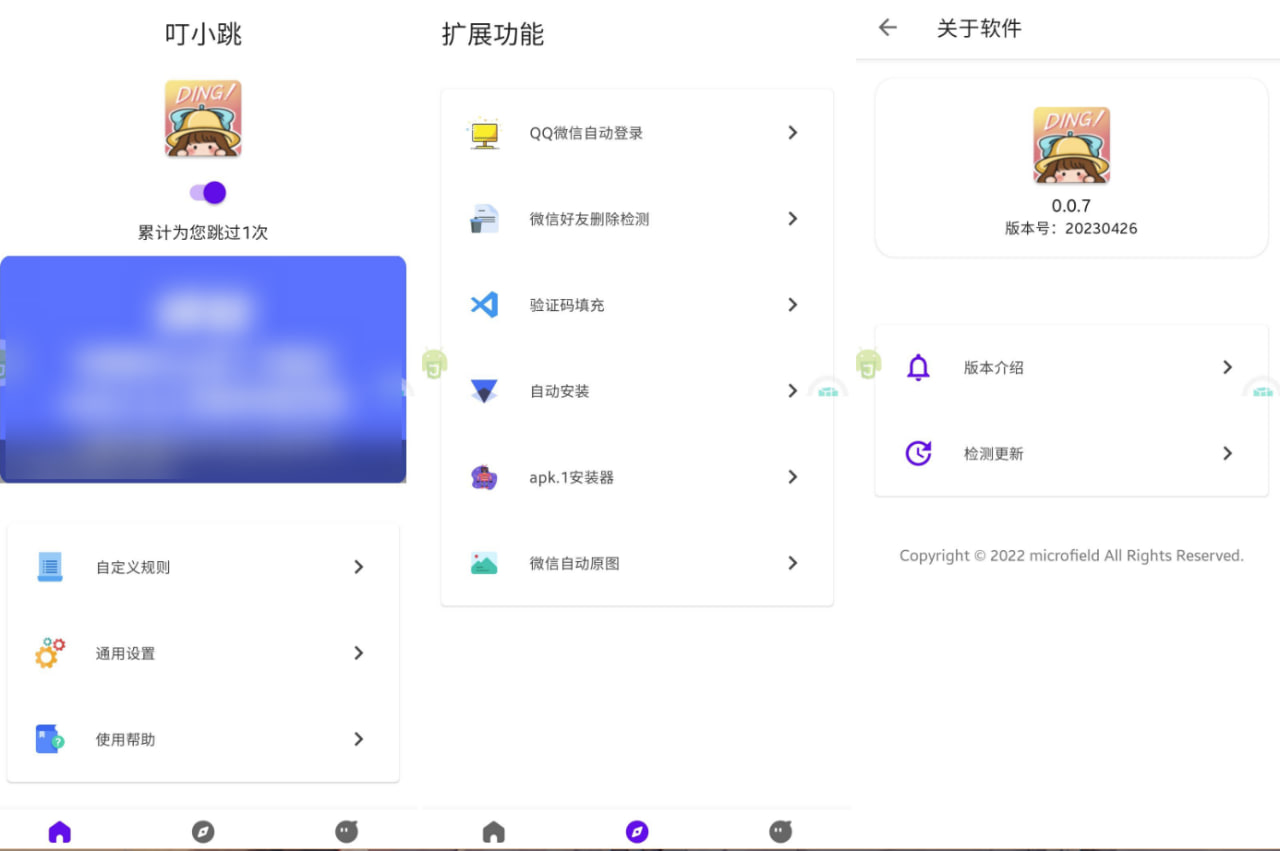This screenshot has width=1280, height=851.
Task: Click the blurred blue banner card
Action: click(x=203, y=369)
